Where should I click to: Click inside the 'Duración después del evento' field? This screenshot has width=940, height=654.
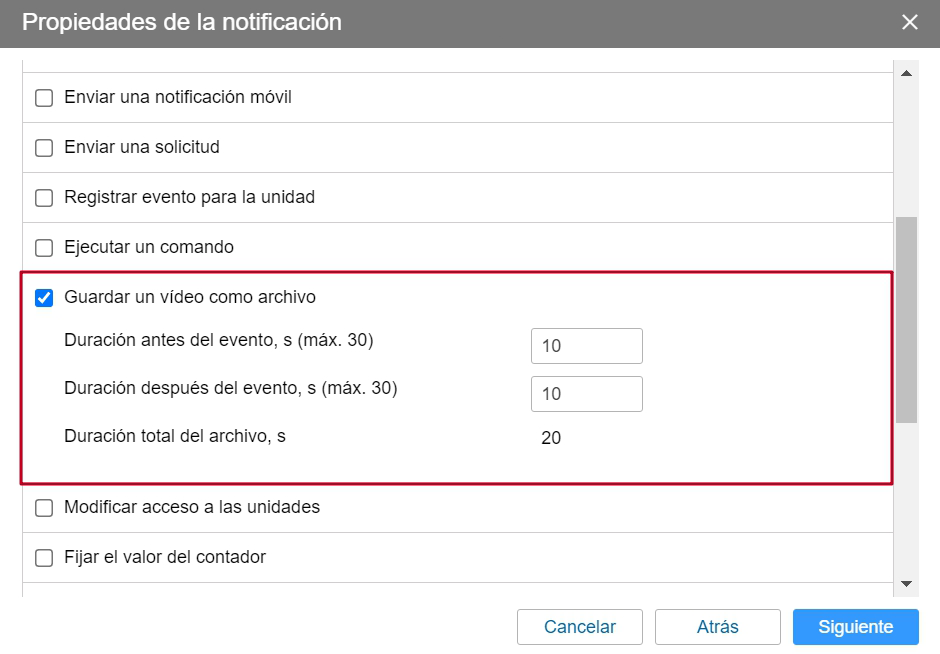click(586, 393)
